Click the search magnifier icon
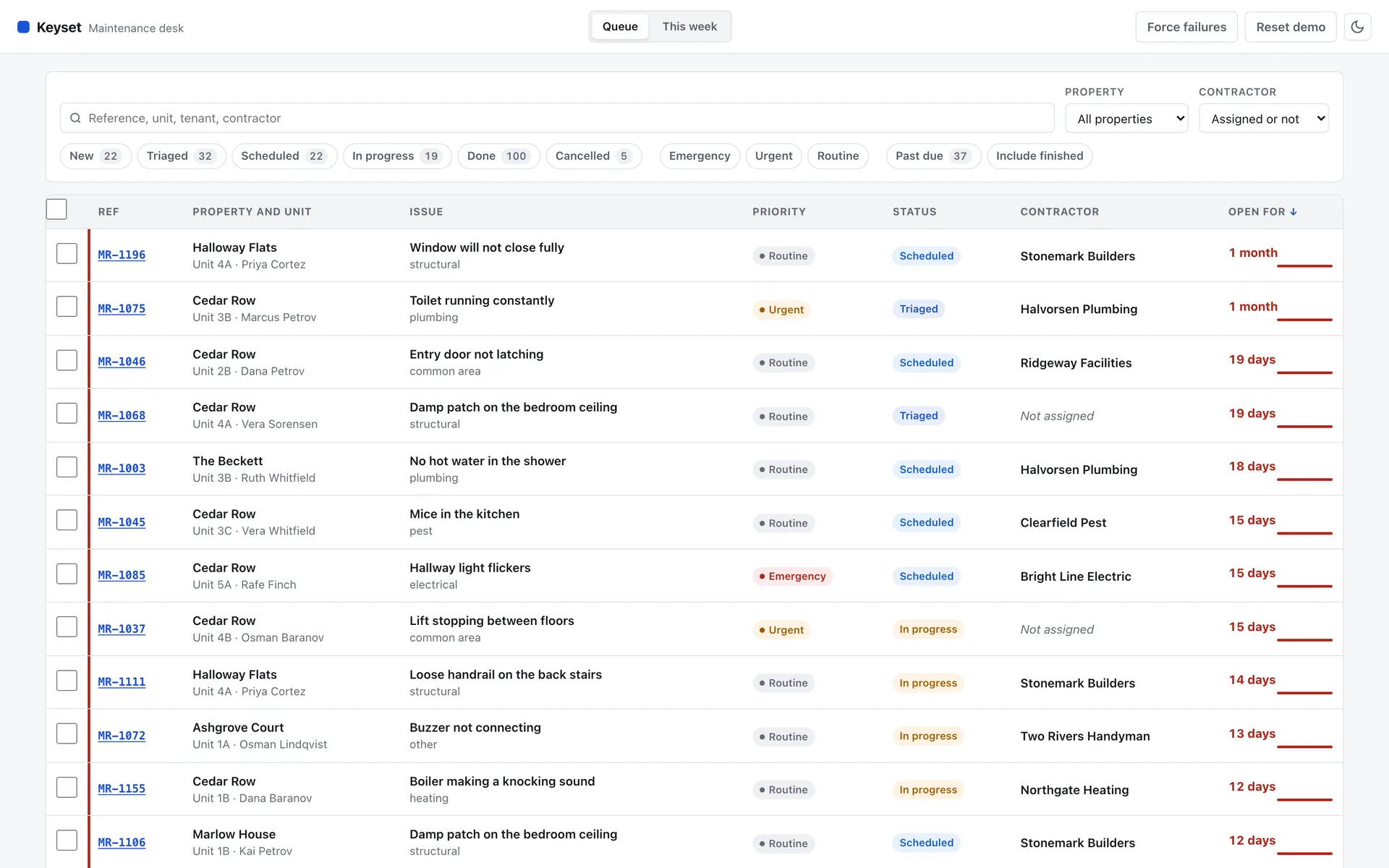Screen dimensions: 1389x868 pos(75,118)
